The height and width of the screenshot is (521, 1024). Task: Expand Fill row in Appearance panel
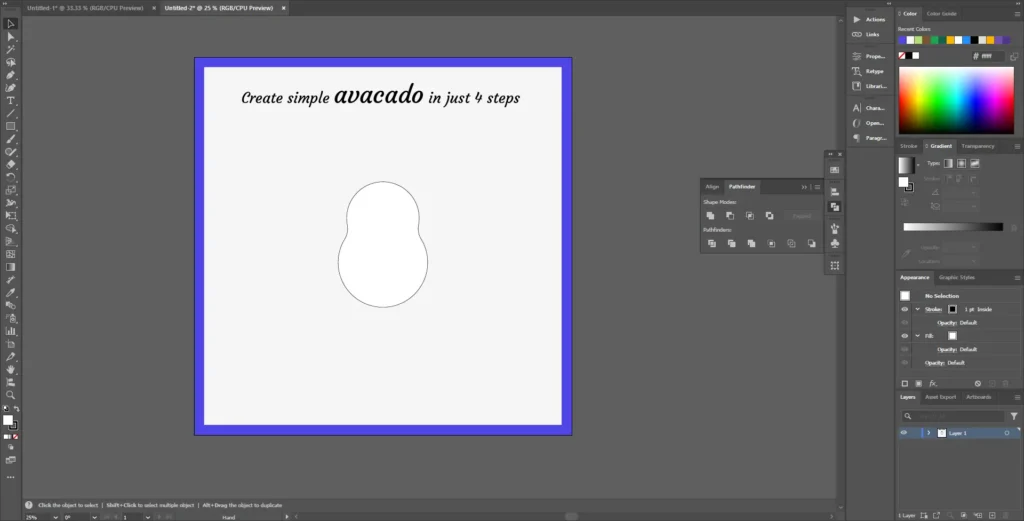point(918,336)
